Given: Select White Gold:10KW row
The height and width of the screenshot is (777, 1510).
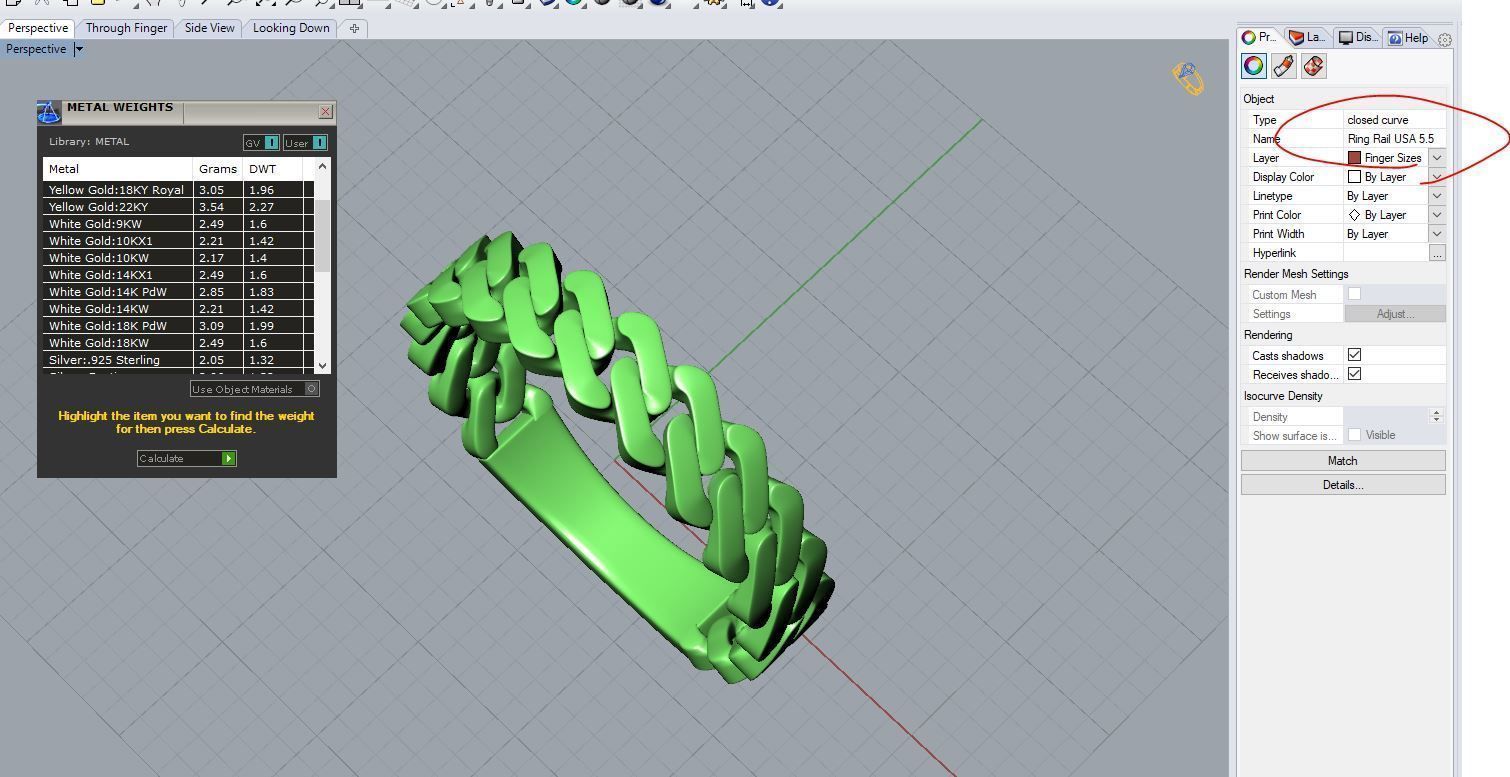Looking at the screenshot, I should tap(178, 258).
